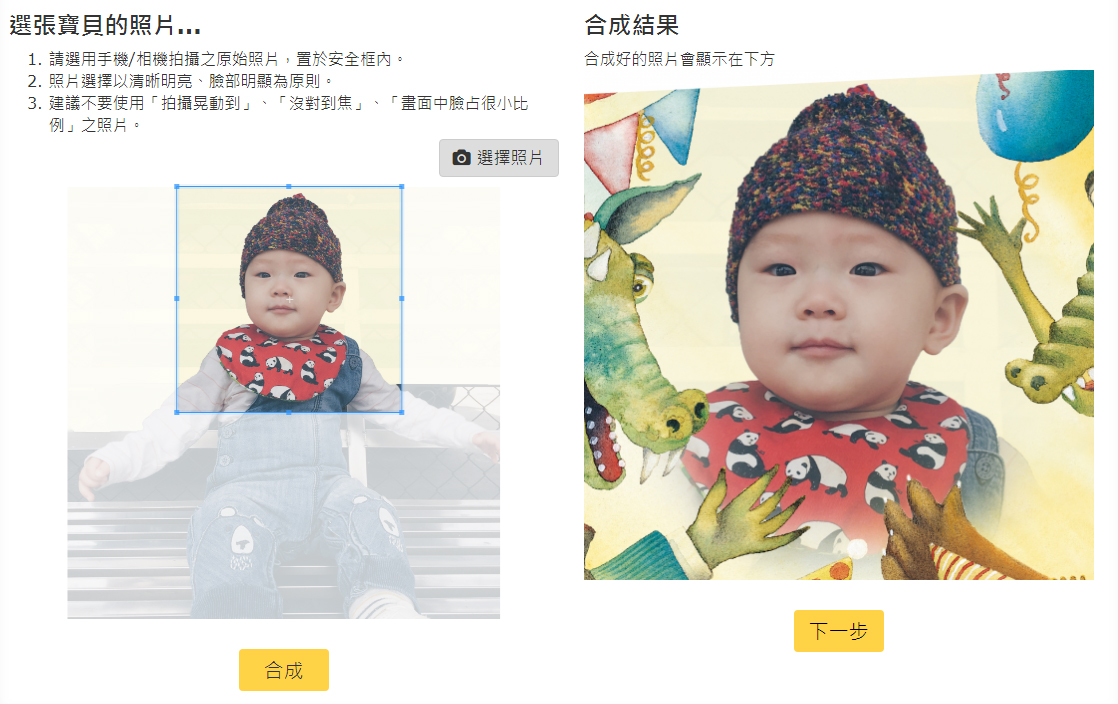This screenshot has width=1118, height=704.
Task: Click the bottom-left corner crop handle
Action: coord(177,412)
